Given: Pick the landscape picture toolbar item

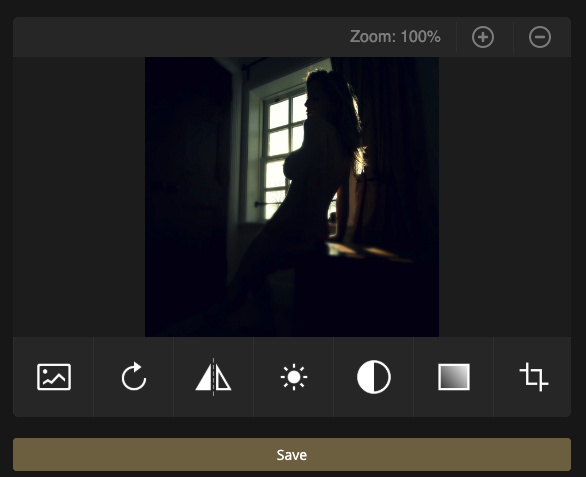Looking at the screenshot, I should 54,377.
